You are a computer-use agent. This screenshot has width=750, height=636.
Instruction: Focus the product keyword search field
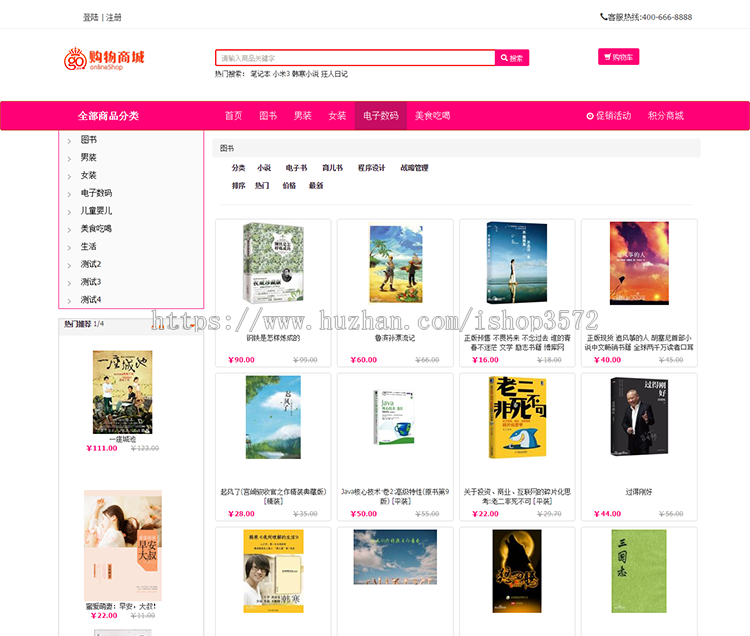pos(355,58)
